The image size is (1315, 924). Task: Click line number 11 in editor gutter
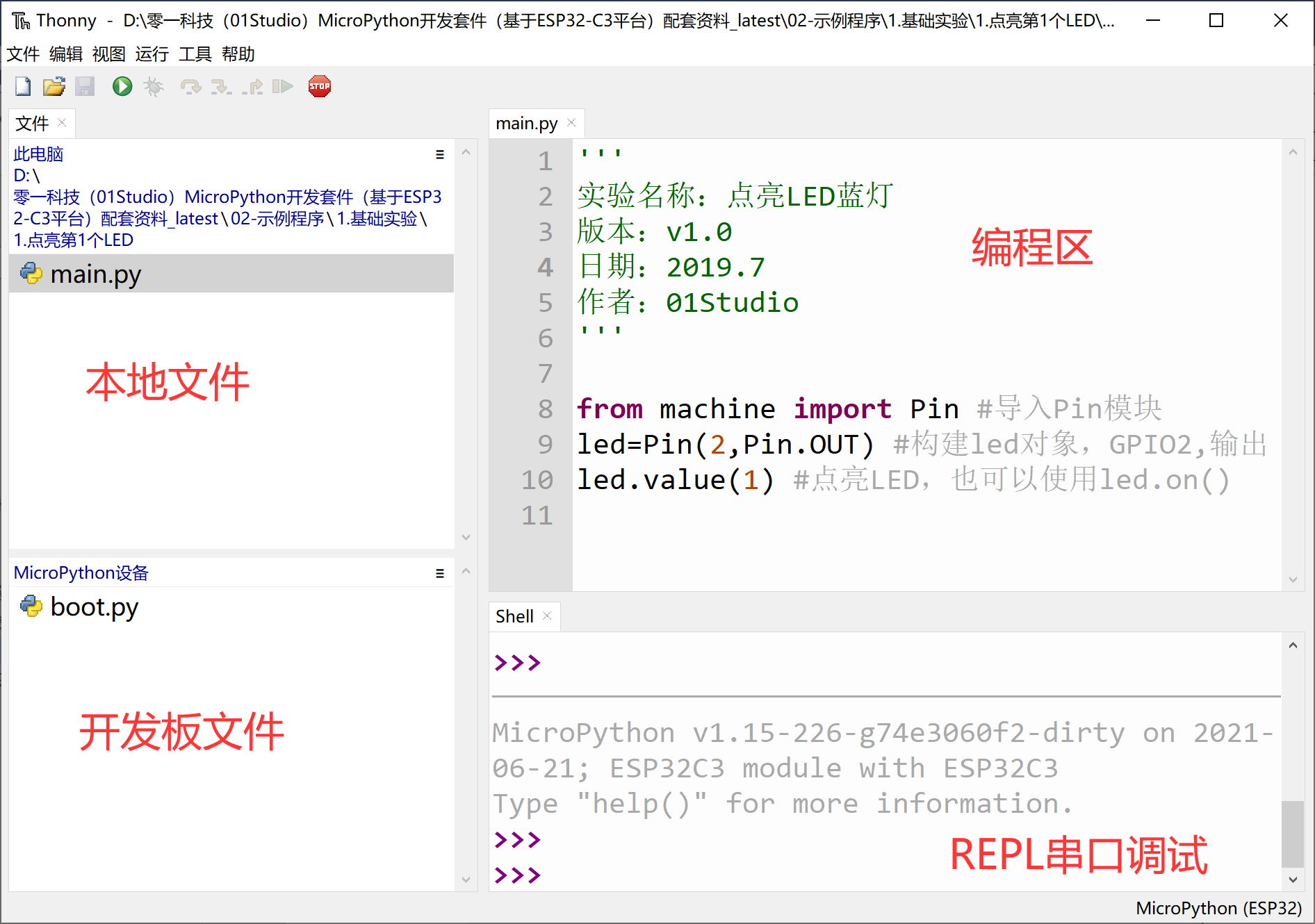point(537,515)
